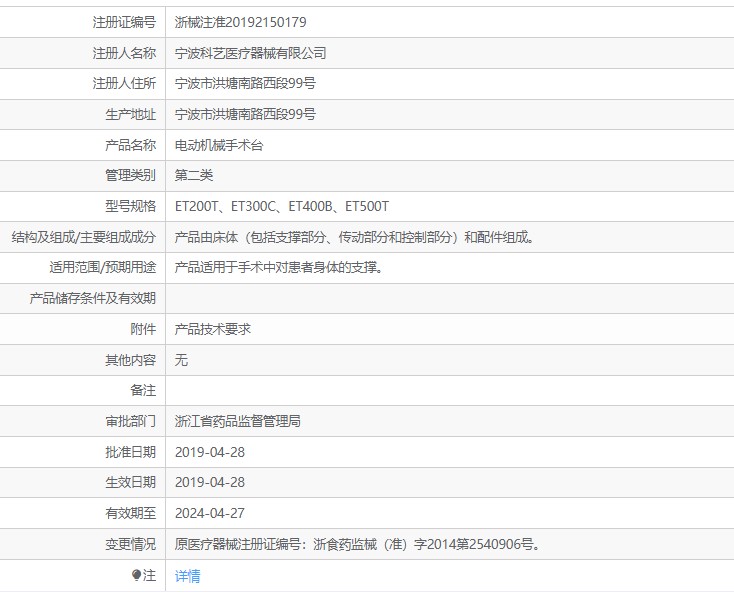This screenshot has height=592, width=734.
Task: Select company name 宁波科艺医疗器械有限公司
Action: tap(250, 53)
